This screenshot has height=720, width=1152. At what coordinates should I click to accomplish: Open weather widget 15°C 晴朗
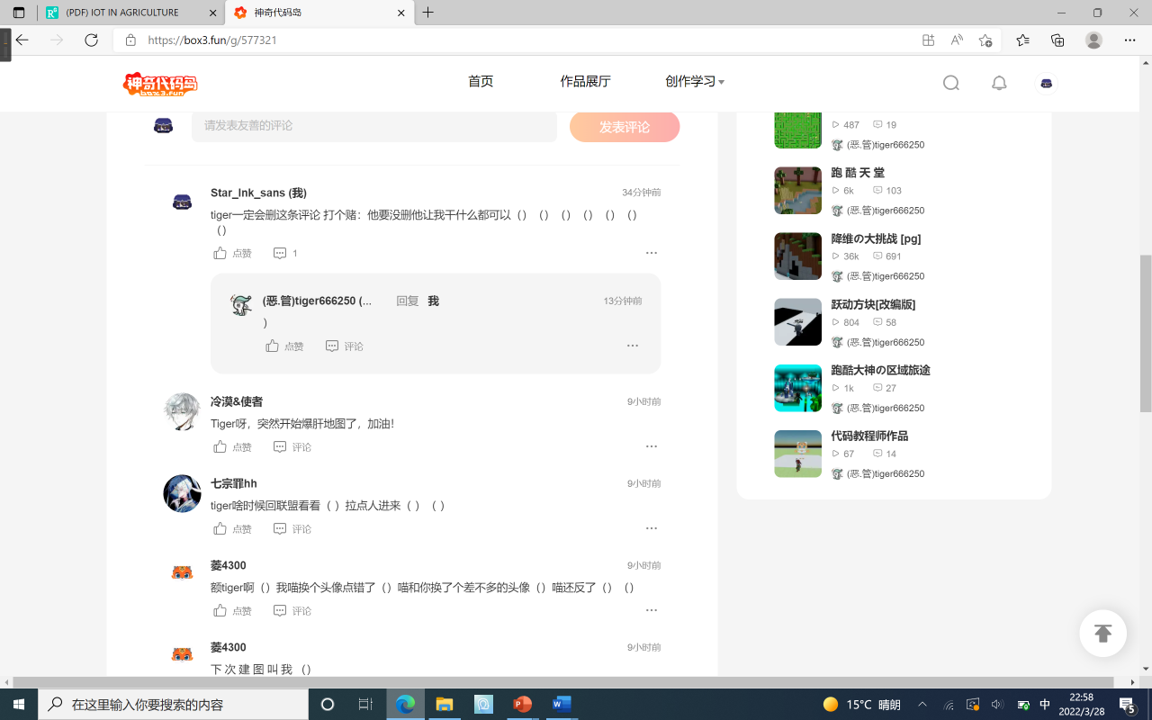[x=862, y=705]
